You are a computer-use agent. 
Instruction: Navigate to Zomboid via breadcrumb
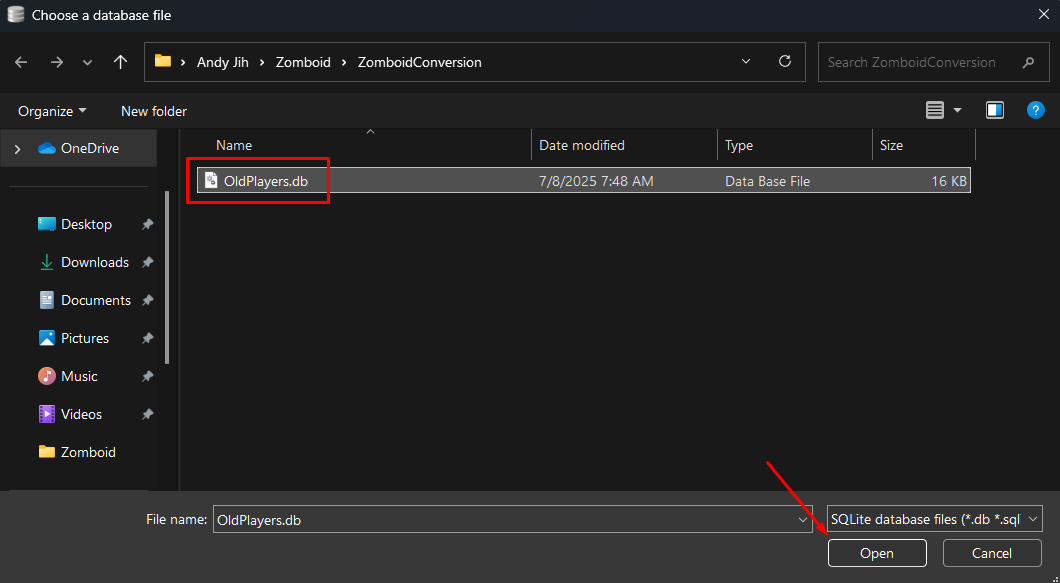[x=303, y=61]
